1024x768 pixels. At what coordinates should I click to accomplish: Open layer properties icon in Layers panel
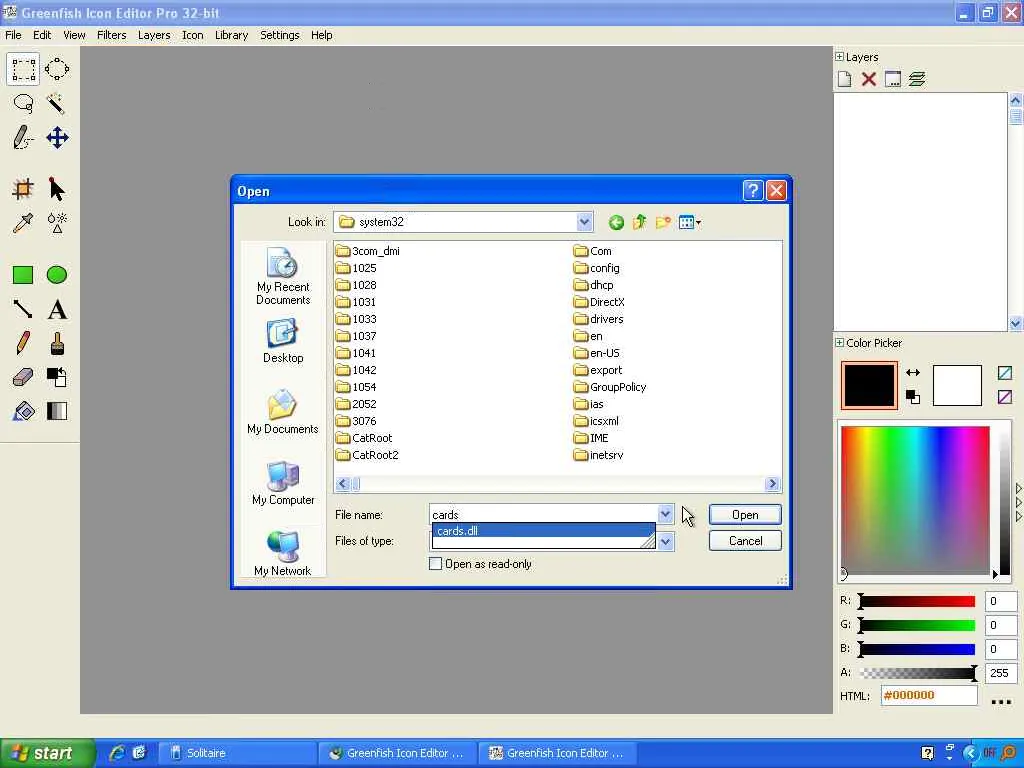coord(893,79)
